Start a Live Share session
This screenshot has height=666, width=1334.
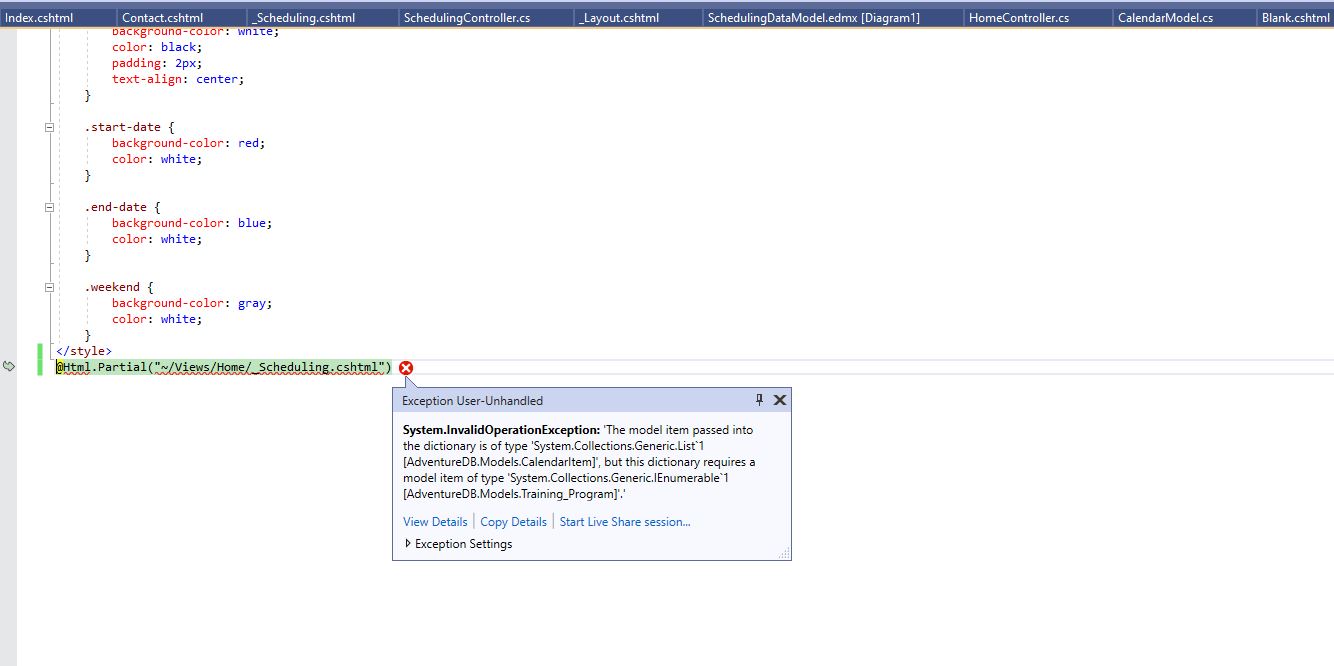tap(624, 521)
